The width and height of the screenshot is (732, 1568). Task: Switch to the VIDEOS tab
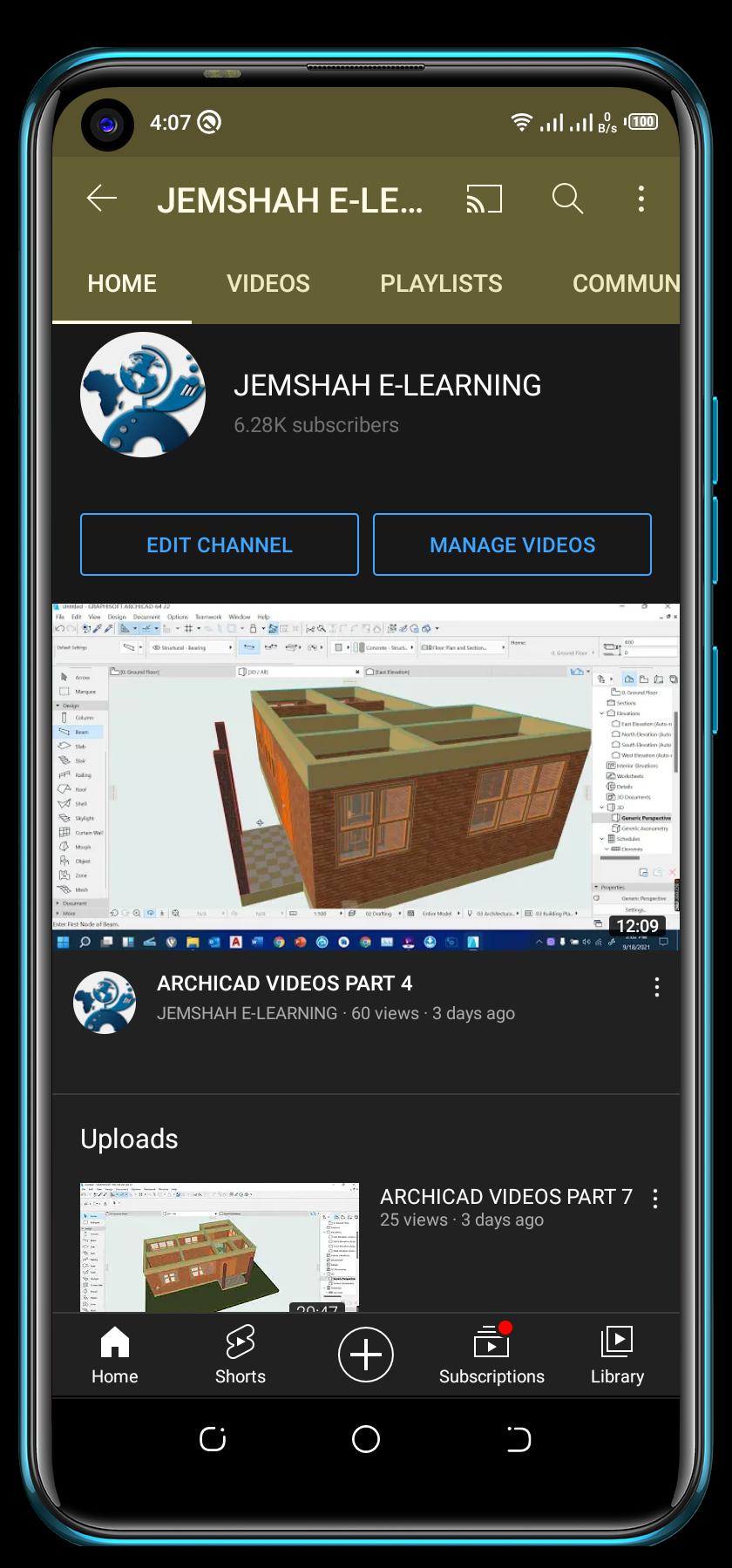(268, 283)
